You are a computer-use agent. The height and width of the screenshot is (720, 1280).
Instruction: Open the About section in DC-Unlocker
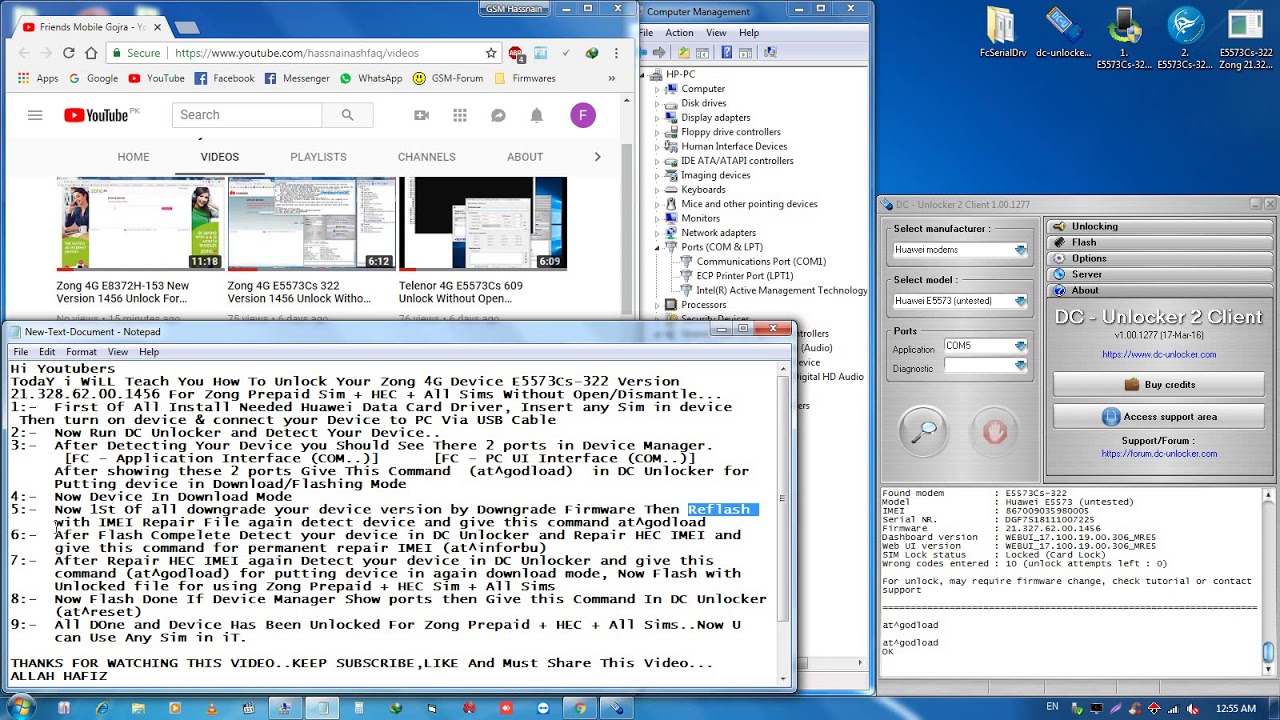[1160, 290]
